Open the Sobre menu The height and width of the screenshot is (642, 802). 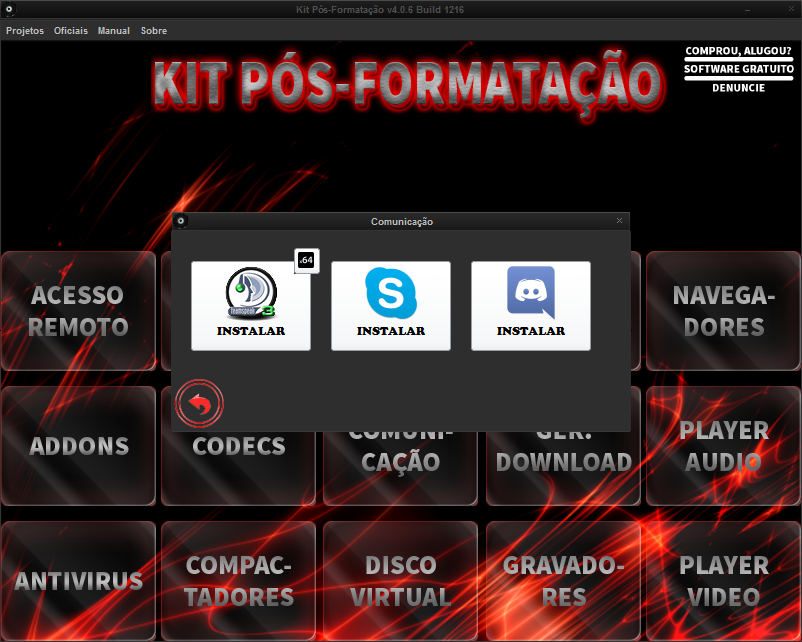point(154,31)
